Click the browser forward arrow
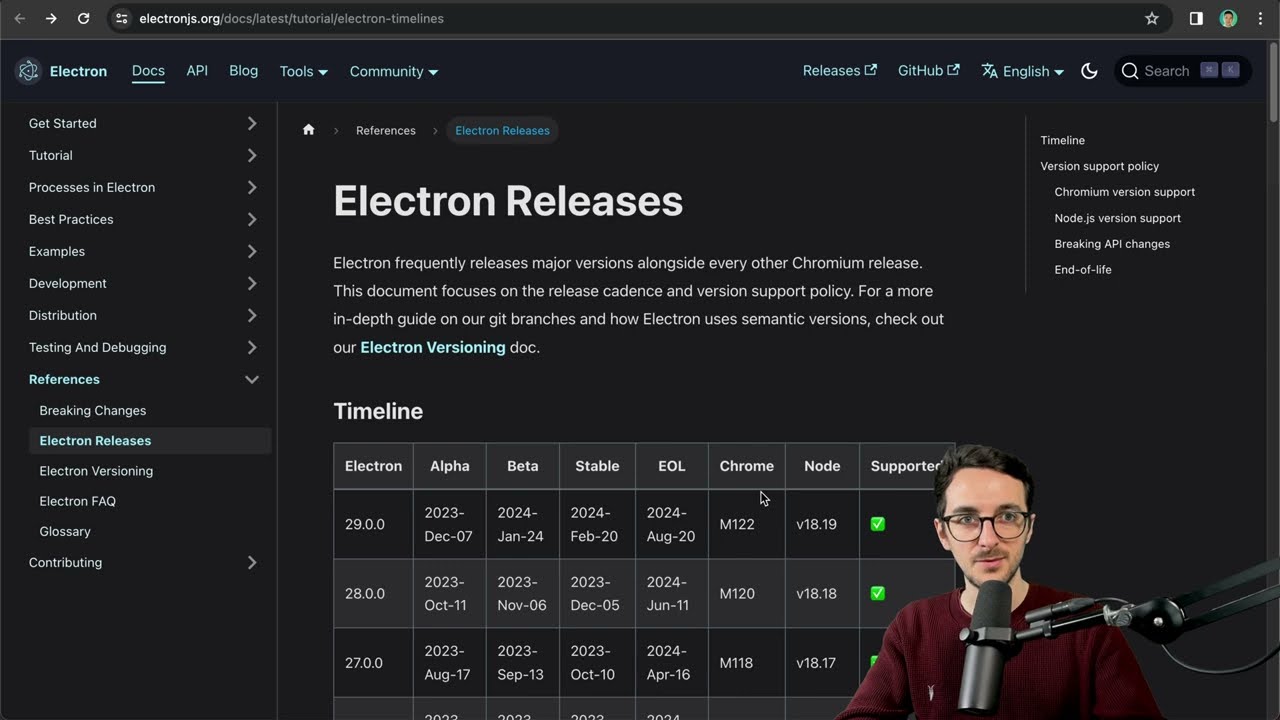 pos(51,18)
